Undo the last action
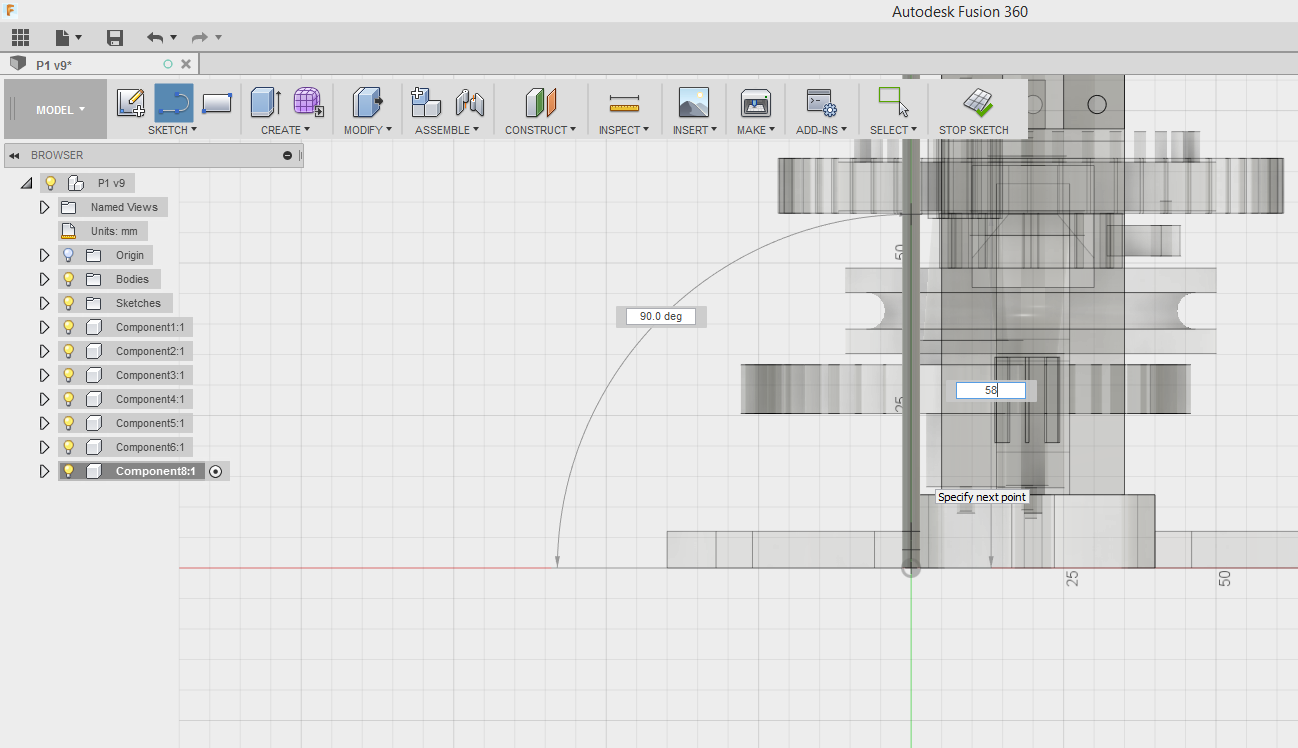Image resolution: width=1298 pixels, height=748 pixels. (x=155, y=38)
